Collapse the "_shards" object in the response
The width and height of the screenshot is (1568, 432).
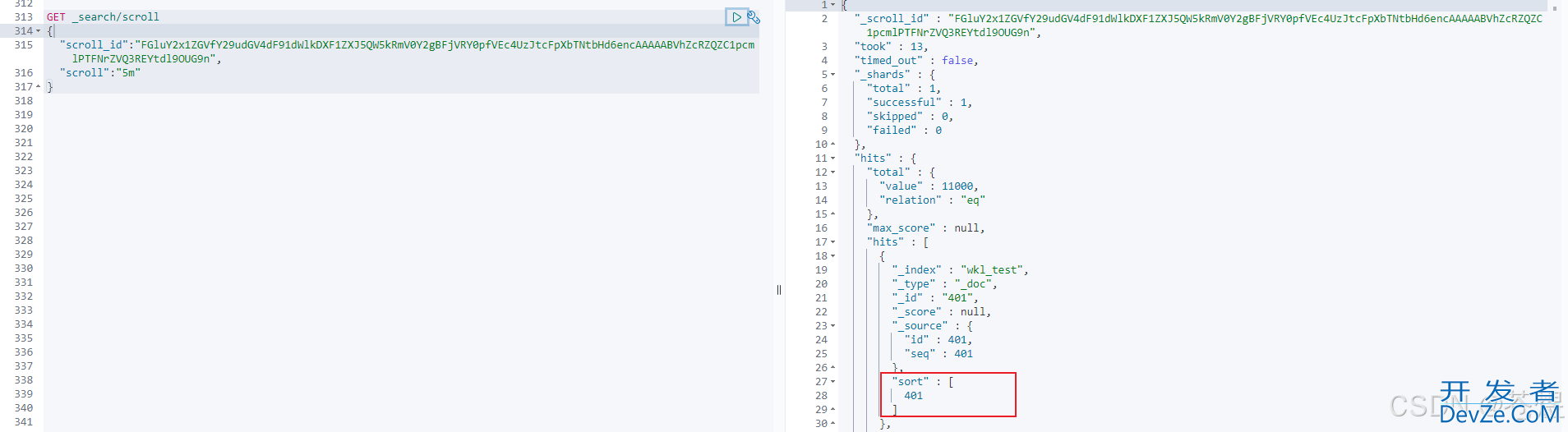(833, 75)
